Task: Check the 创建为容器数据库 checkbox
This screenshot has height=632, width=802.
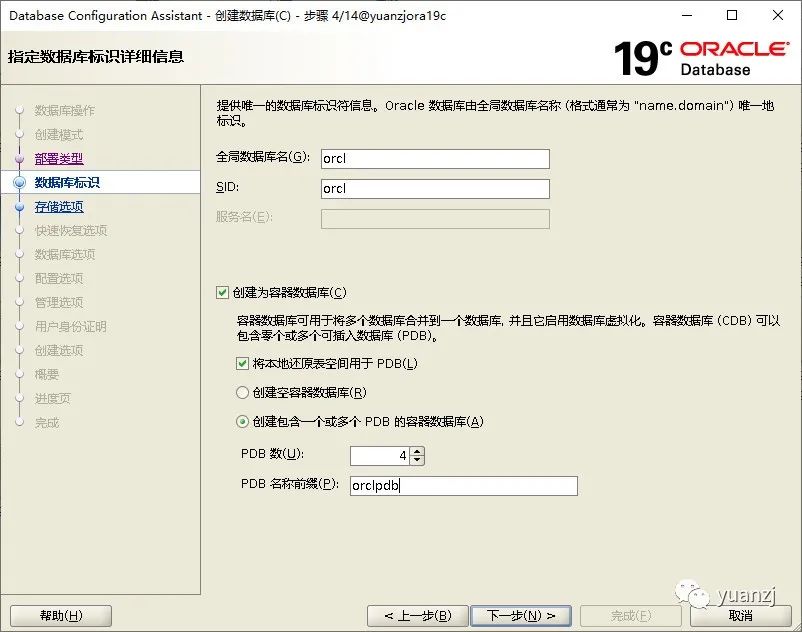Action: click(x=222, y=292)
